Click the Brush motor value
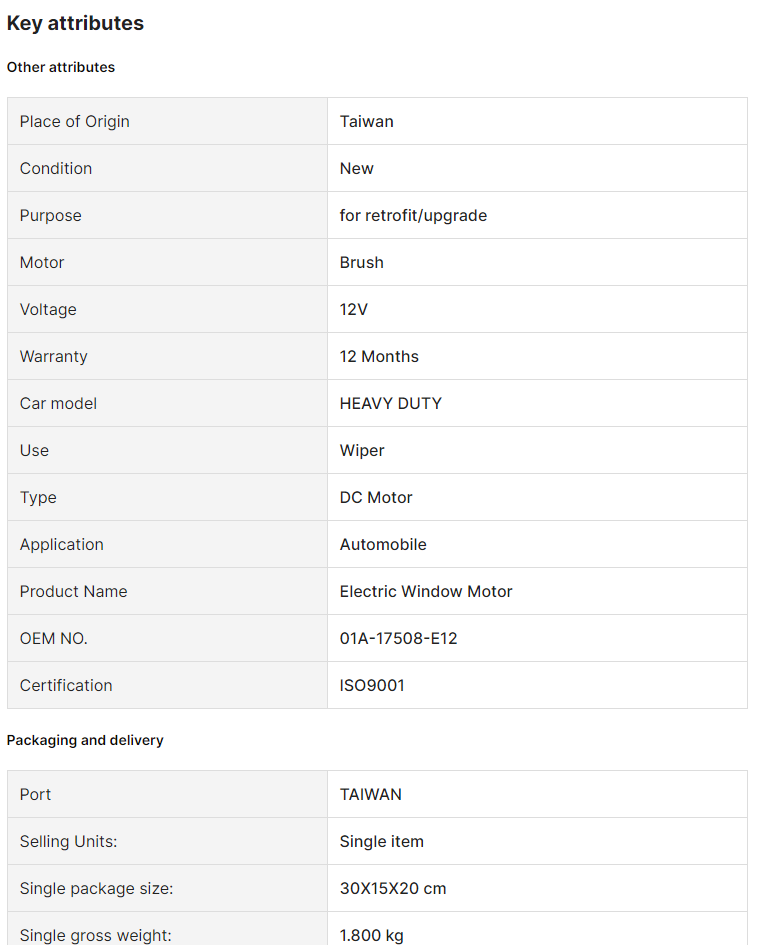The image size is (758, 945). pos(361,262)
